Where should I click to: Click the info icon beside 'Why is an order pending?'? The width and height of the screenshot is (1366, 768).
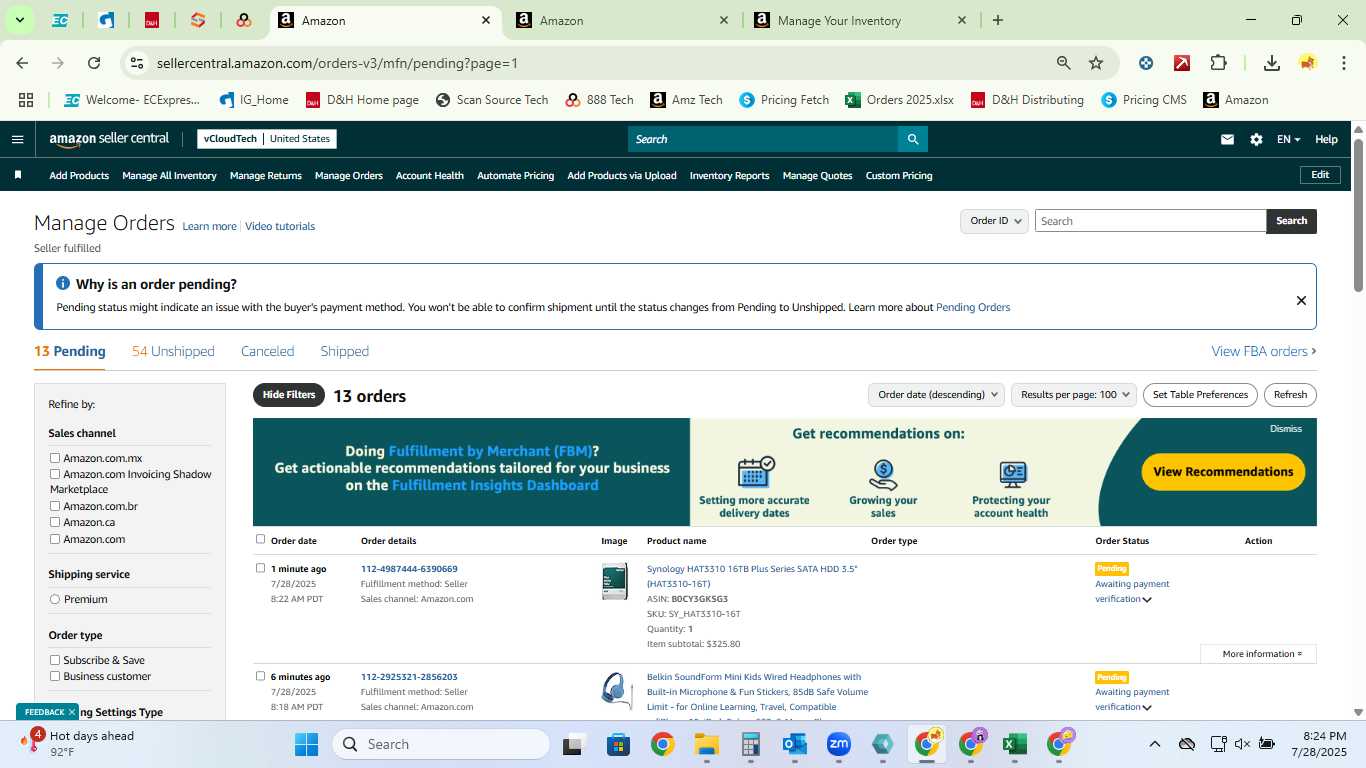(x=63, y=284)
